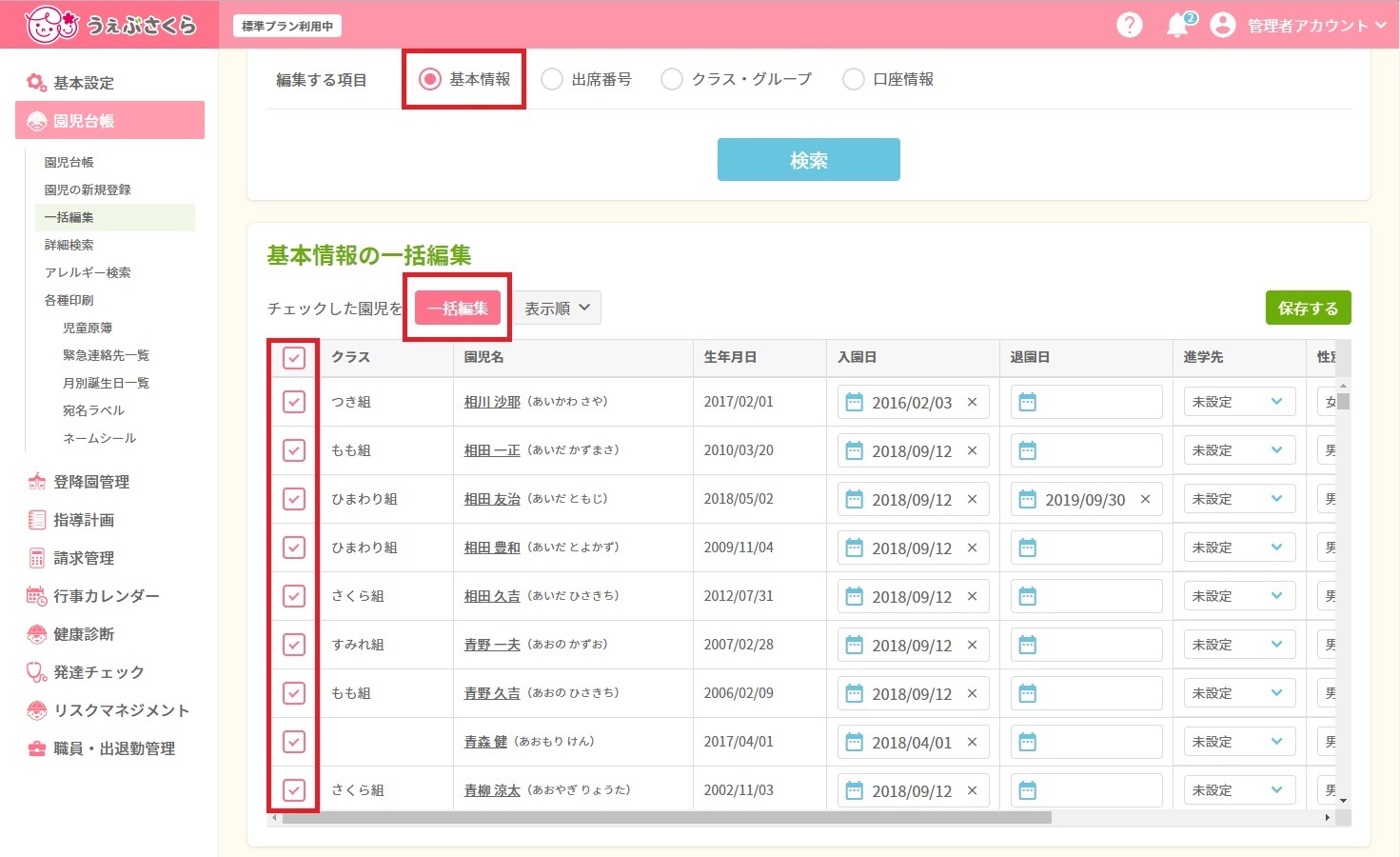
Task: Open 進学先 dropdown for 相川 沙耶
Action: pyautogui.click(x=1239, y=402)
